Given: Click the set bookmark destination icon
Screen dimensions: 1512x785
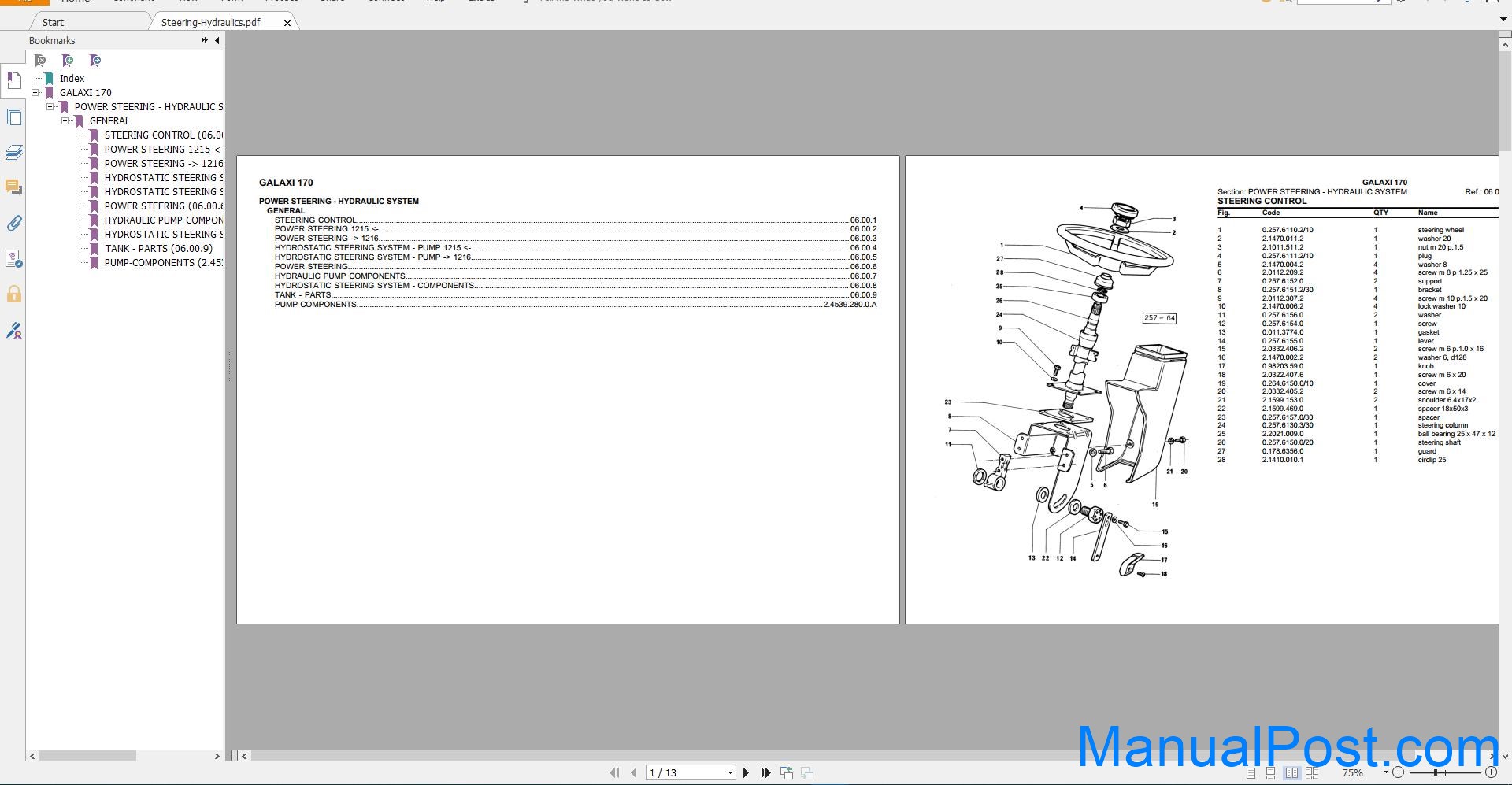Looking at the screenshot, I should (x=95, y=61).
